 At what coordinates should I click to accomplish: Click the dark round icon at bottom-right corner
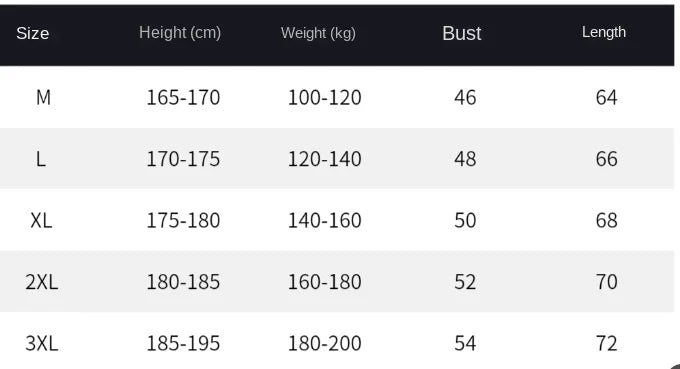coord(675,366)
